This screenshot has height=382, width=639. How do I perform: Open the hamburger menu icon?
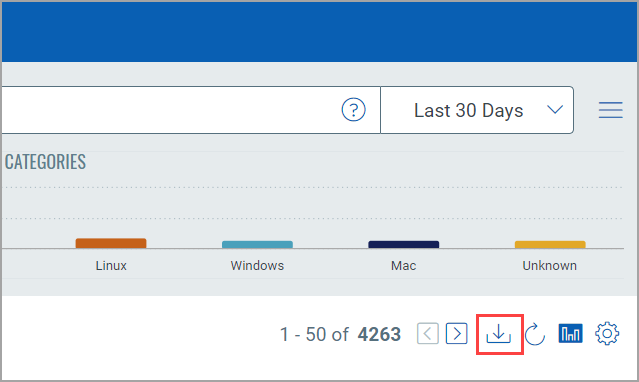coord(610,110)
